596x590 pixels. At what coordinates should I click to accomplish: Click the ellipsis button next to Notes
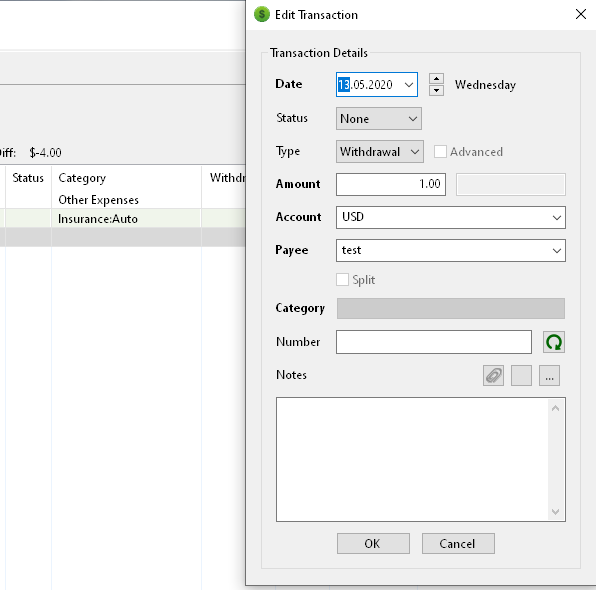point(549,376)
